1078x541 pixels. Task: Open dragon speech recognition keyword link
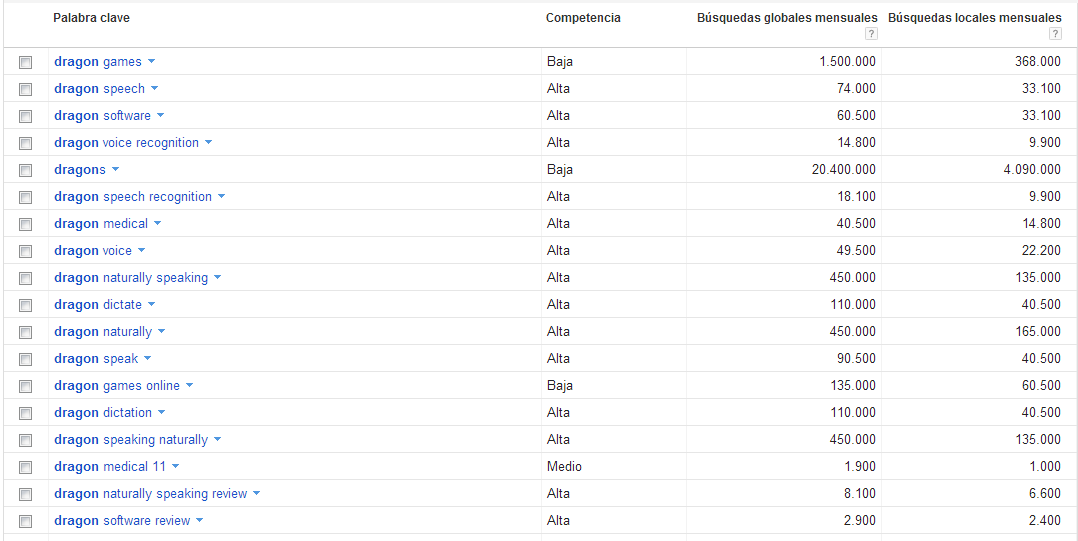coord(133,197)
